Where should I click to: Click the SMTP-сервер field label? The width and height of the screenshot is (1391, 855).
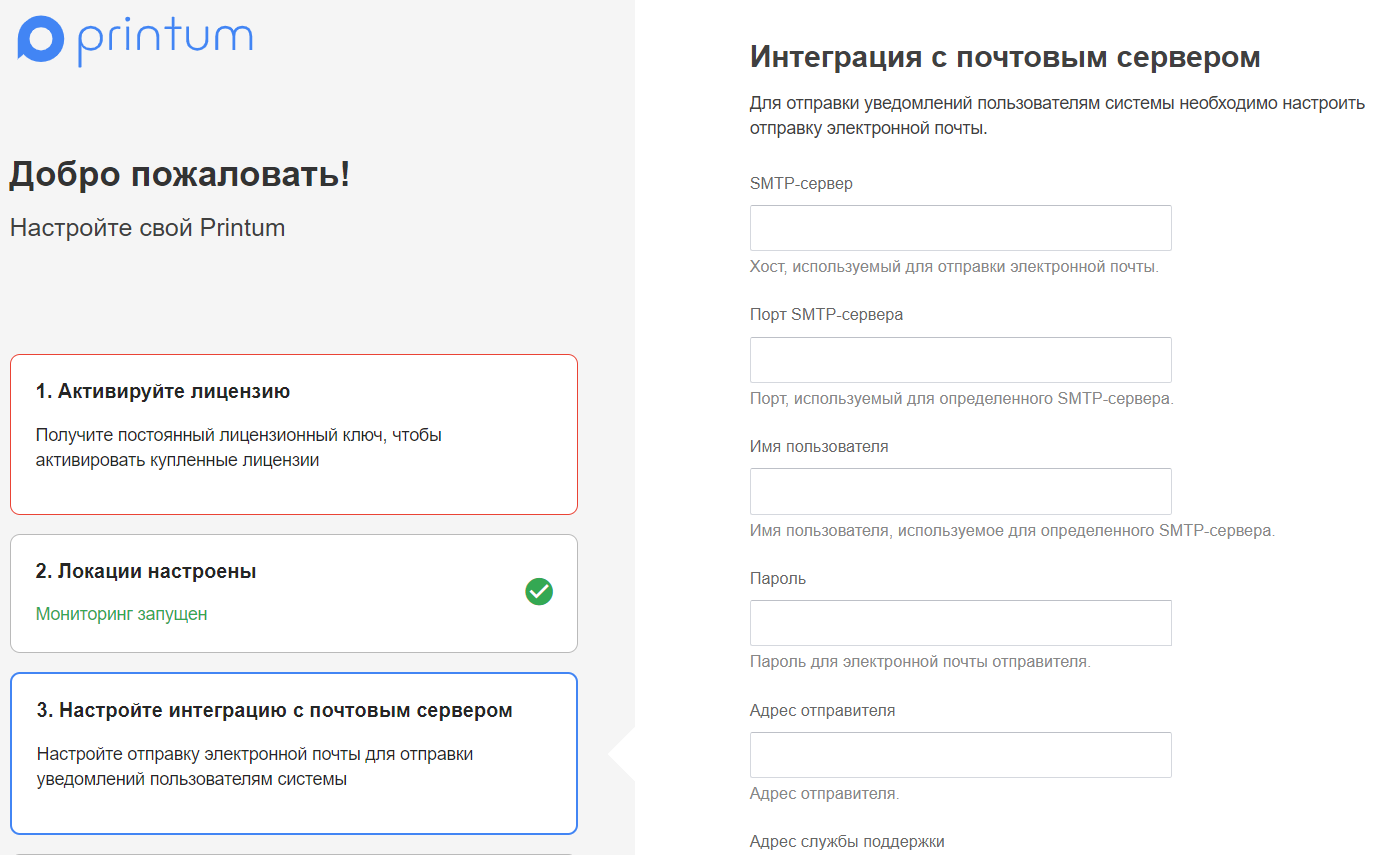point(801,183)
